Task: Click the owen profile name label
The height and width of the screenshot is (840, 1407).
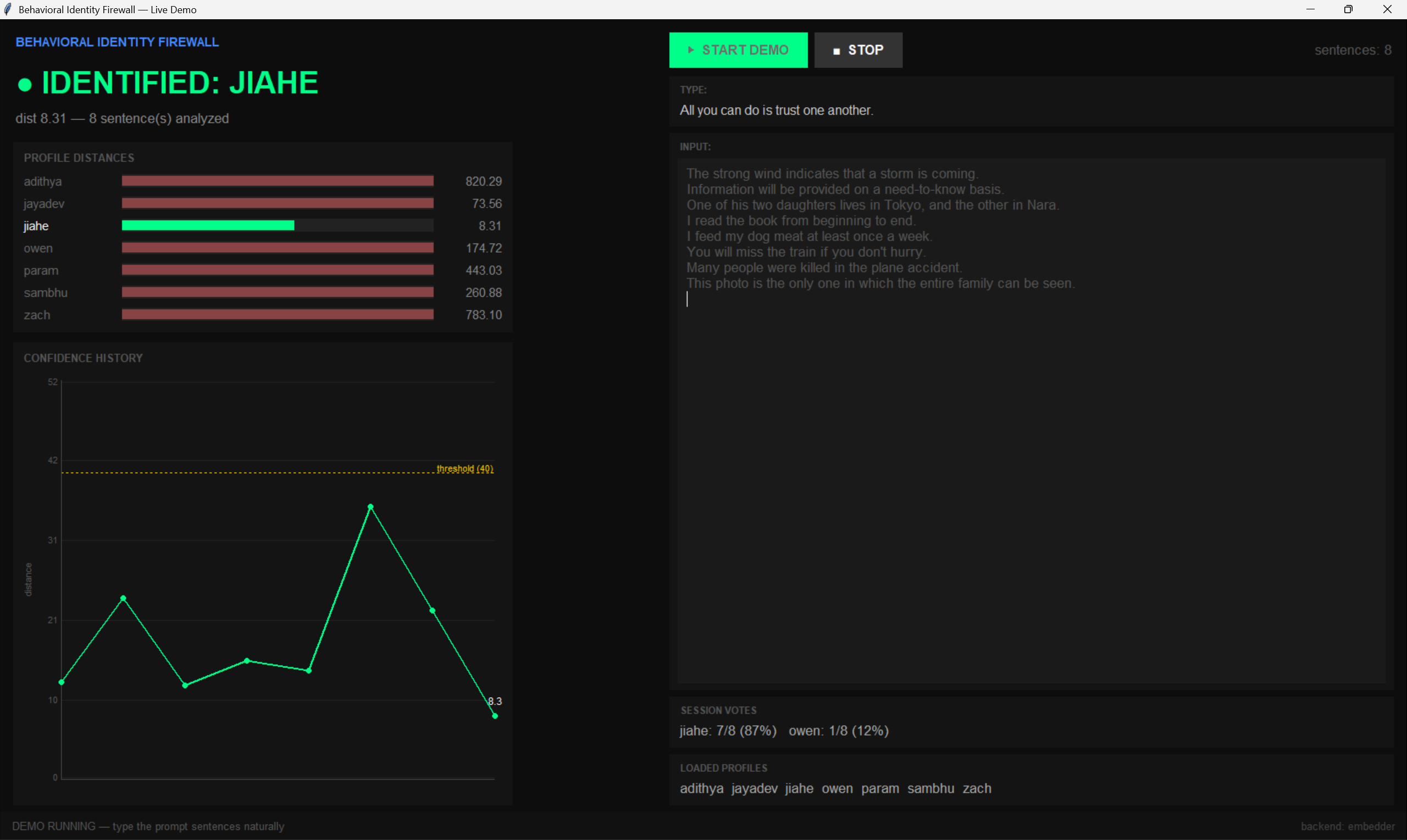Action: coord(38,248)
